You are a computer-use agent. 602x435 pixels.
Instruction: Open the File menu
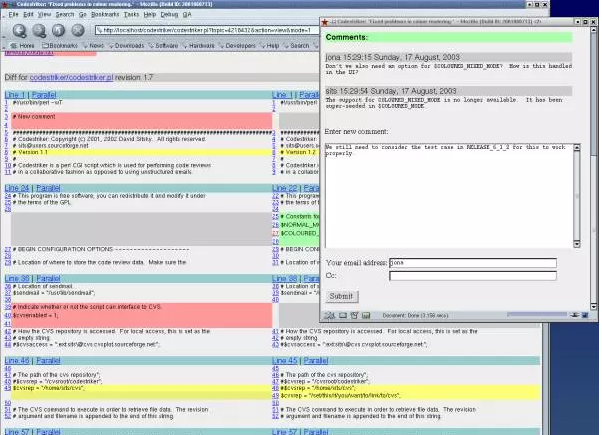pos(13,14)
